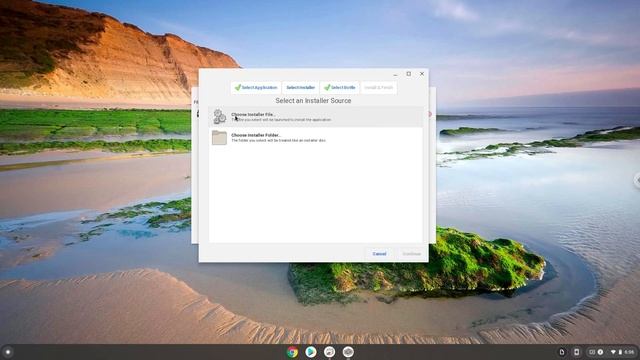640x360 pixels.
Task: Select the Choose Installer File option text
Action: pos(253,114)
